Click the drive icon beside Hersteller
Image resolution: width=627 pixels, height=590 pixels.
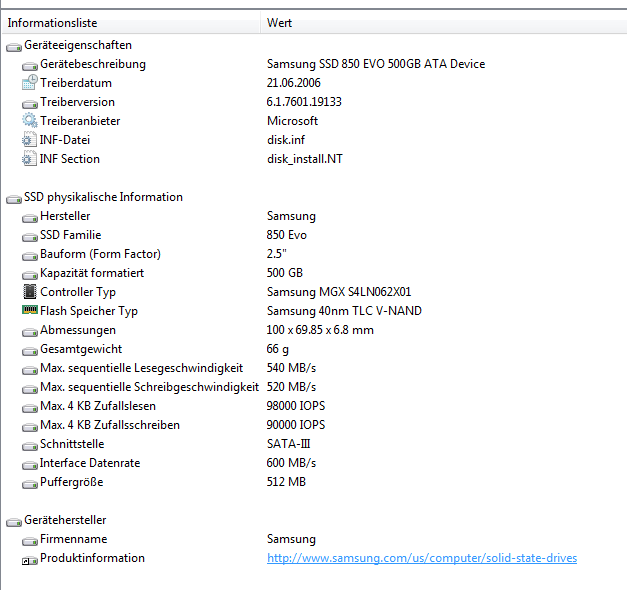[x=30, y=218]
